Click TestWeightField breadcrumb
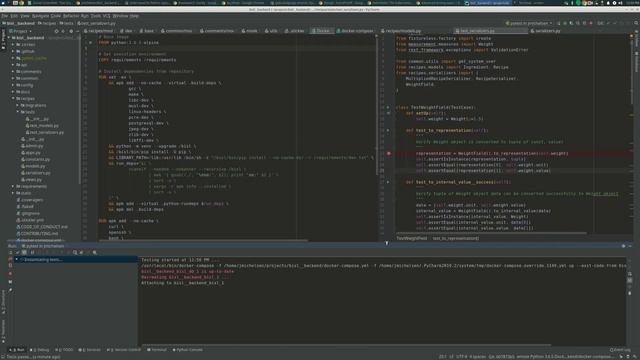This screenshot has height=360, width=640. coord(411,238)
